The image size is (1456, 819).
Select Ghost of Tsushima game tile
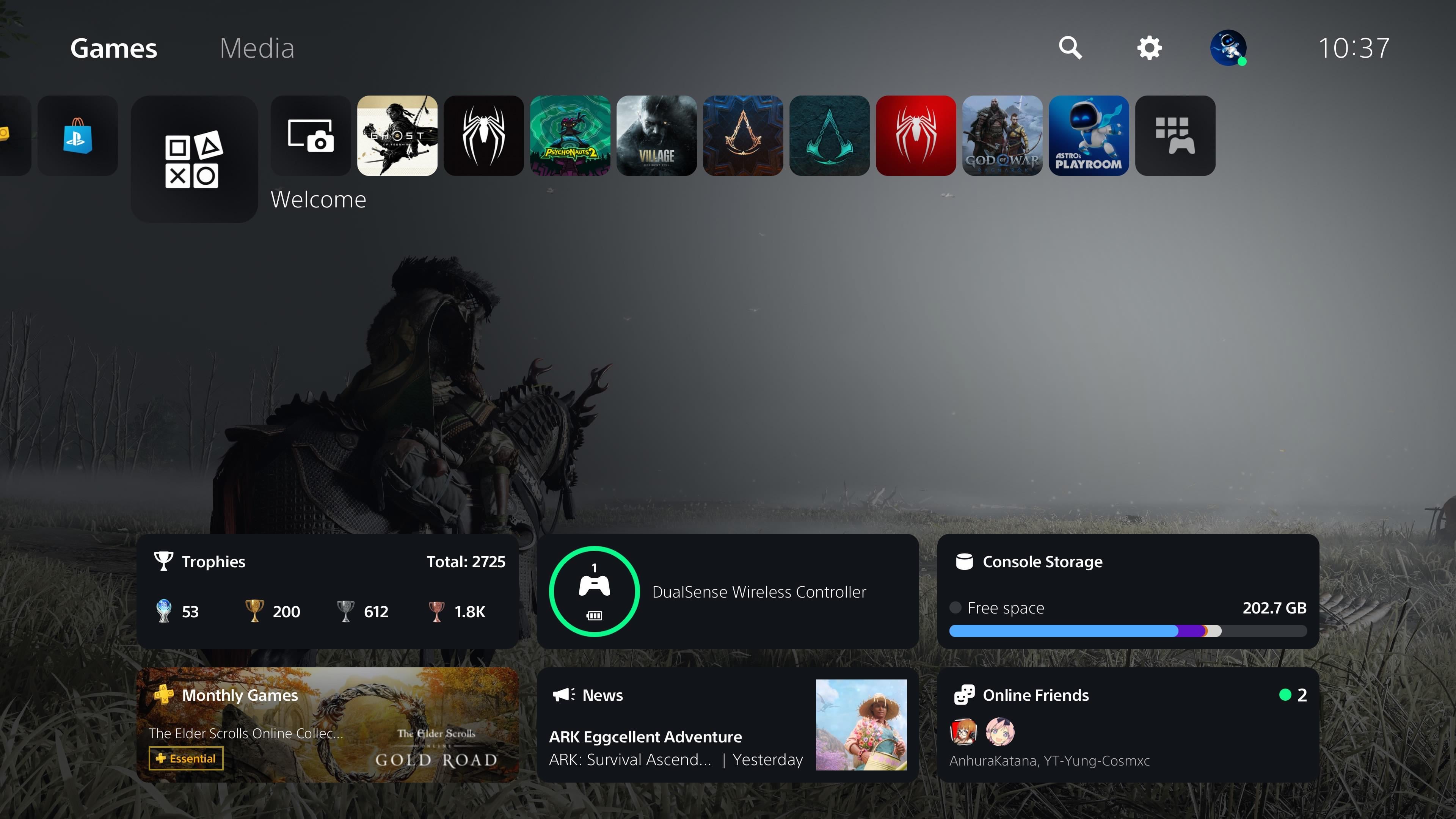[x=397, y=136]
